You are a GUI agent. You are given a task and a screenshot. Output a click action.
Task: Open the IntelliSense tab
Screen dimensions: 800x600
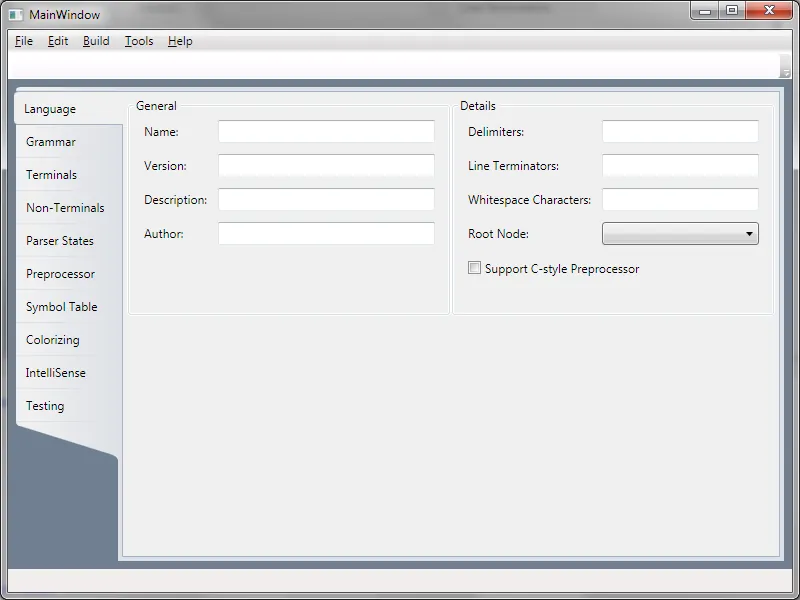coord(69,373)
